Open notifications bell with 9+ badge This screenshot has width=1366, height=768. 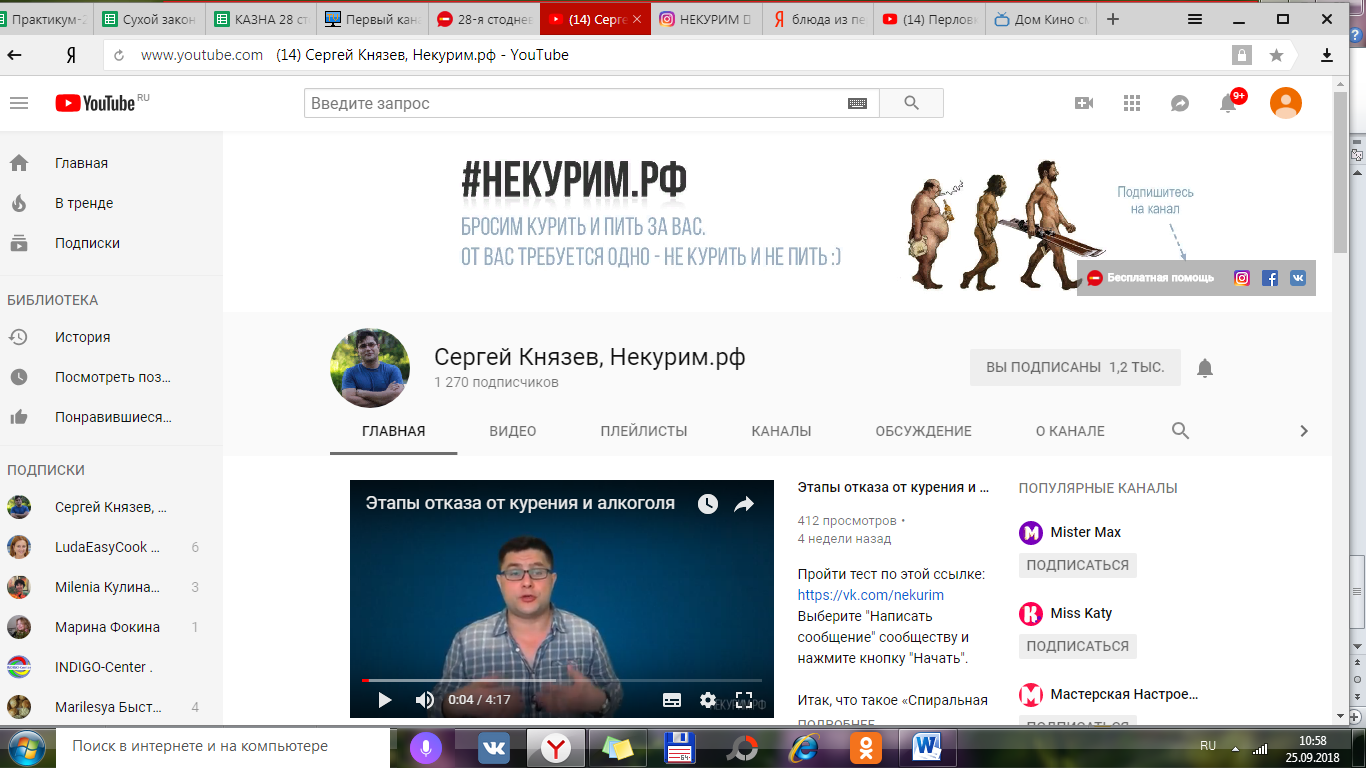tap(1230, 102)
